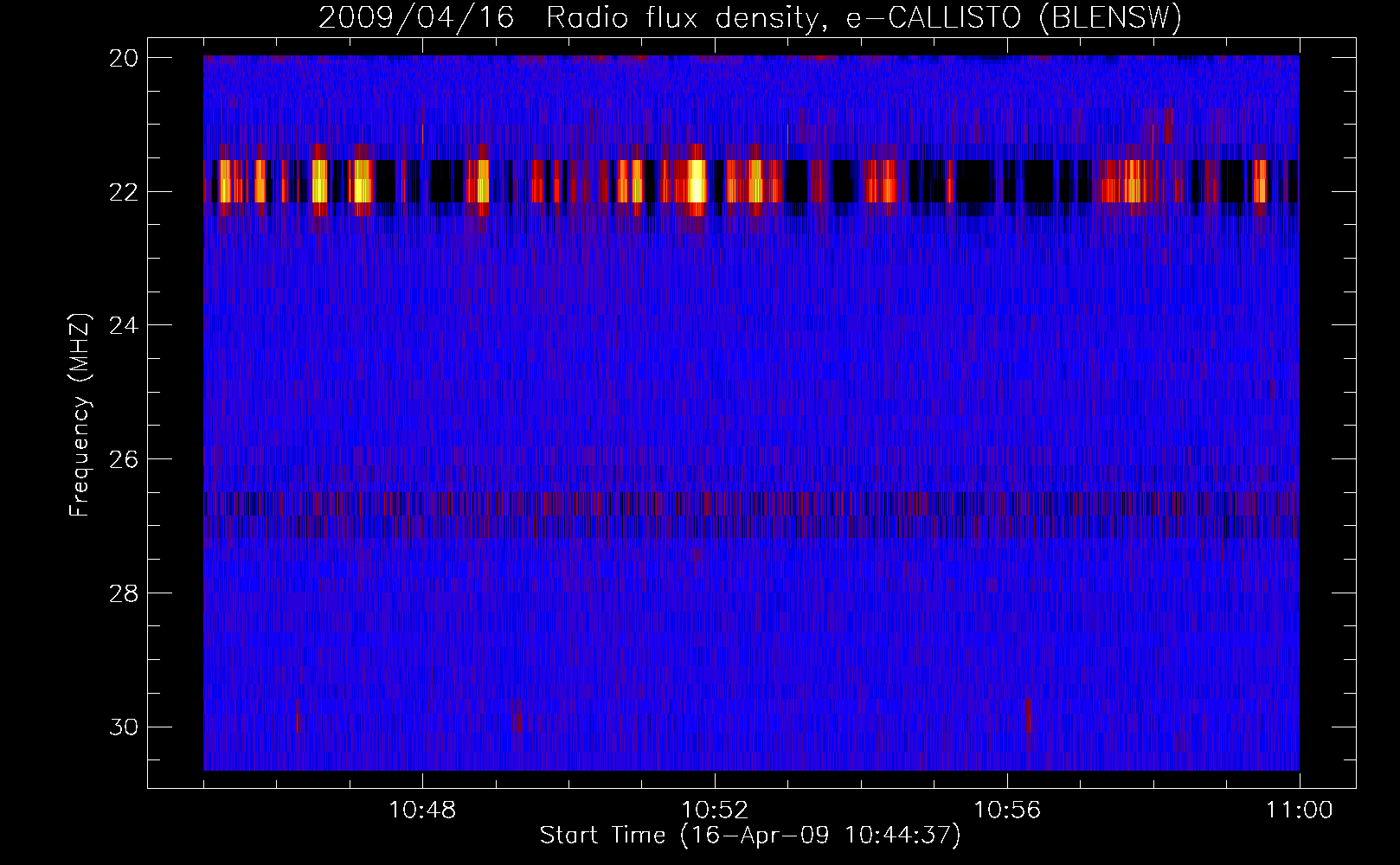Click the '10:52' time tick label
Image resolution: width=1400 pixels, height=865 pixels.
pyautogui.click(x=715, y=811)
